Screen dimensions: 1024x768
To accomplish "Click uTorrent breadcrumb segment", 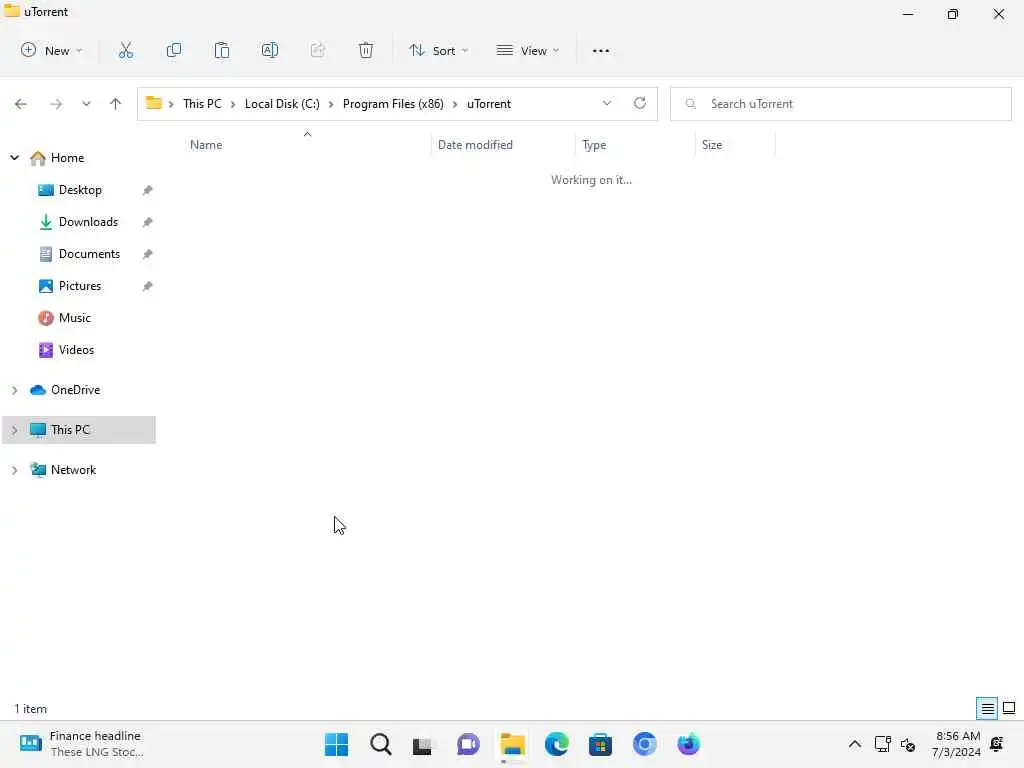I will coord(489,104).
